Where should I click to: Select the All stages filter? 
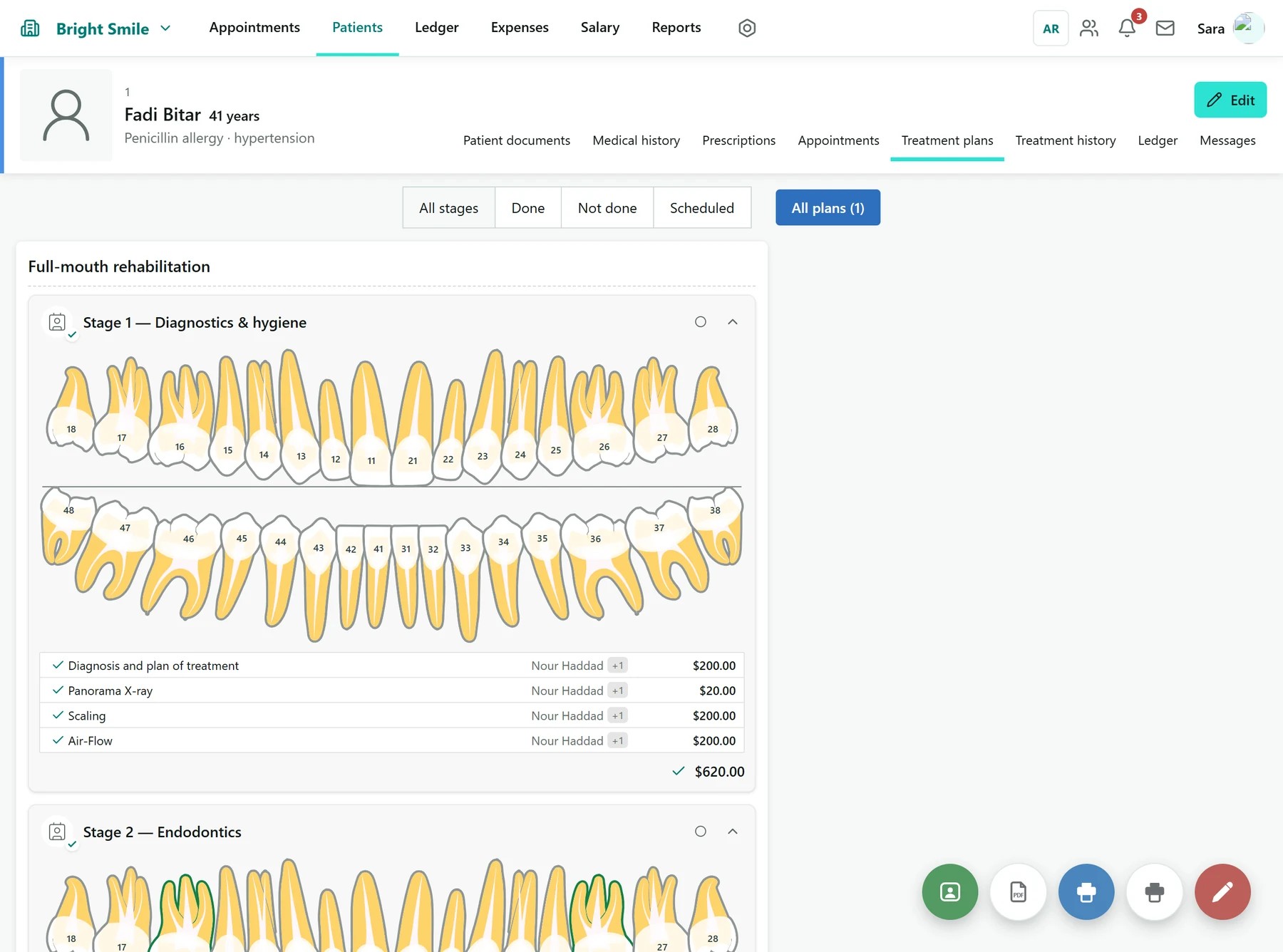pyautogui.click(x=449, y=208)
